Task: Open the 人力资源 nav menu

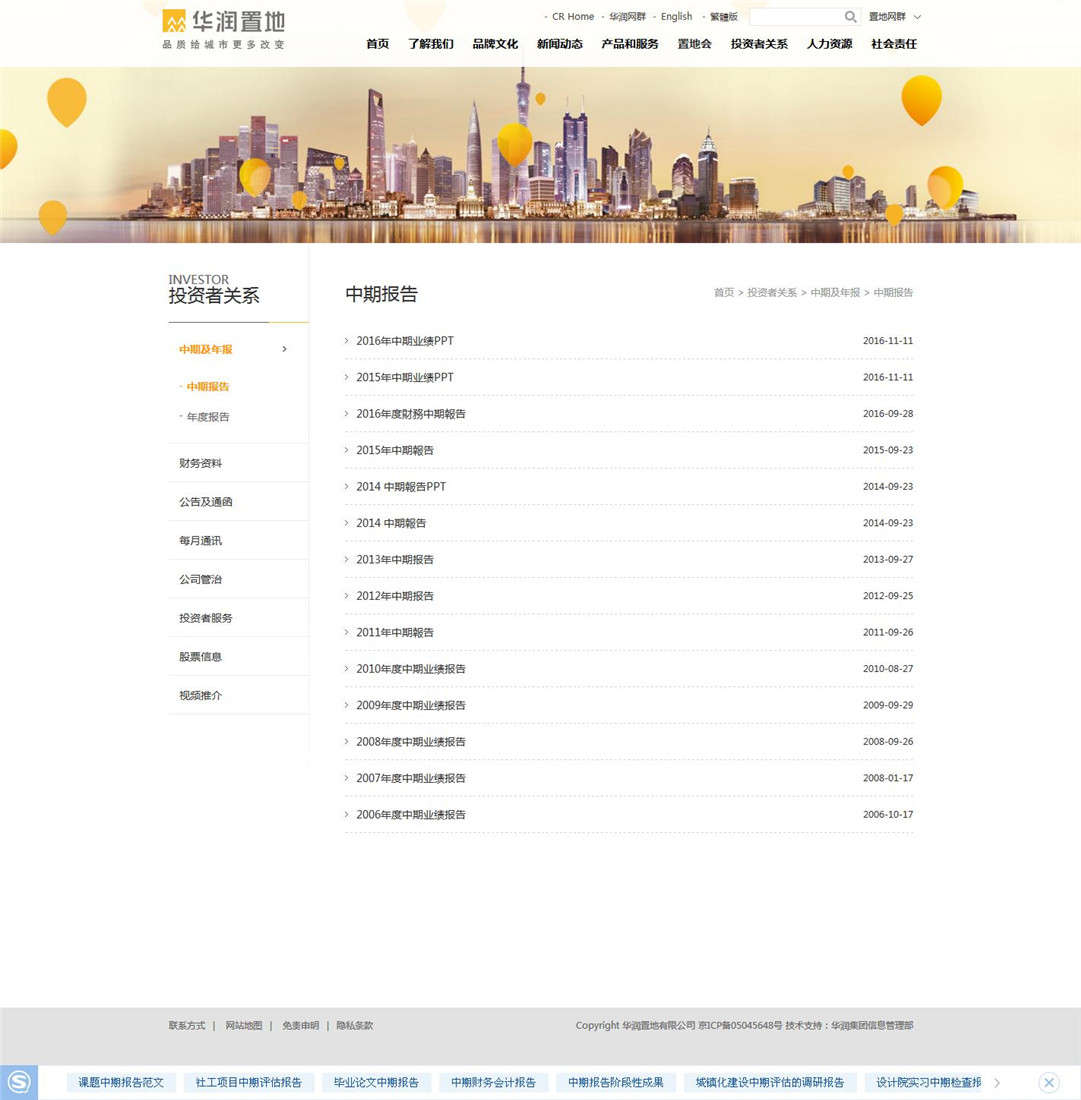Action: tap(829, 43)
